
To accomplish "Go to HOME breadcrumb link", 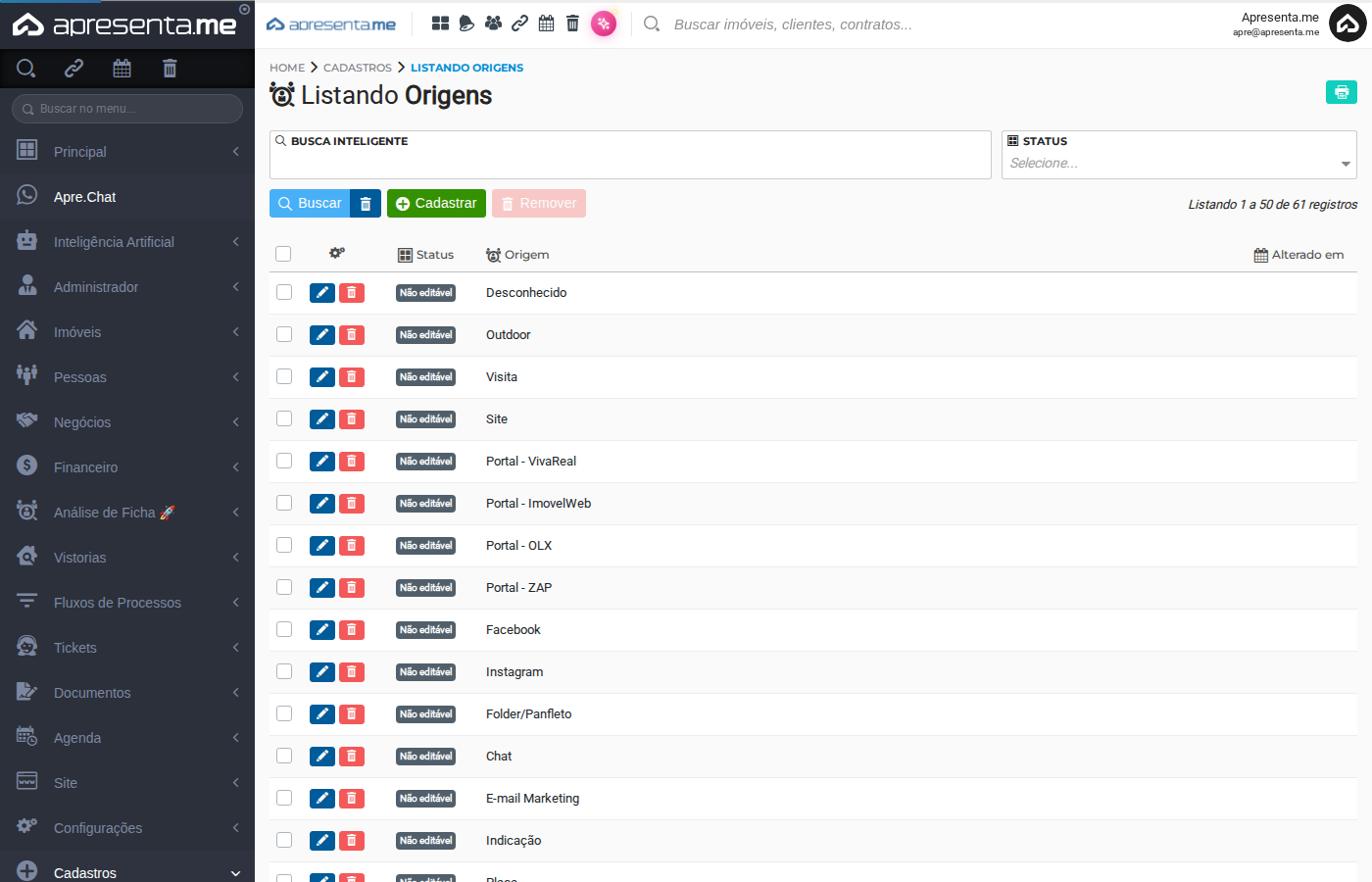I will point(287,68).
